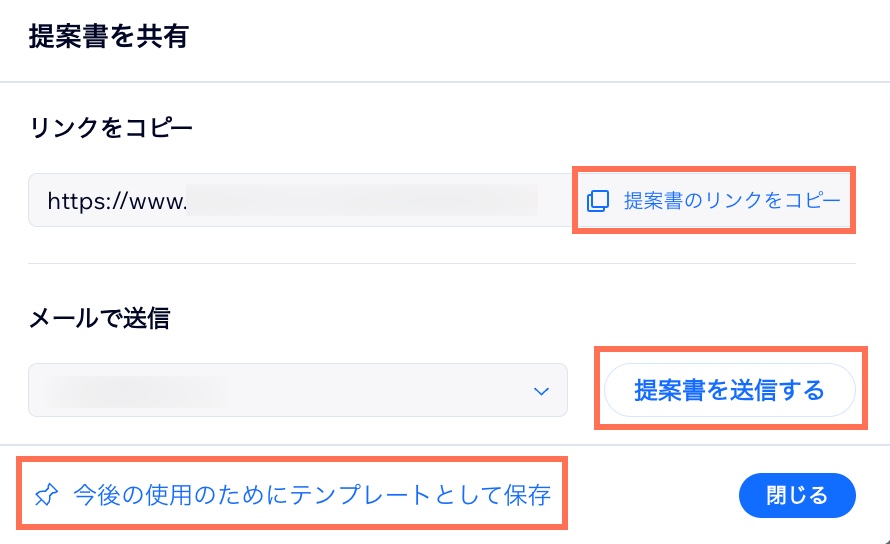Click the メールで送信 section heading
The height and width of the screenshot is (544, 890).
click(x=99, y=319)
